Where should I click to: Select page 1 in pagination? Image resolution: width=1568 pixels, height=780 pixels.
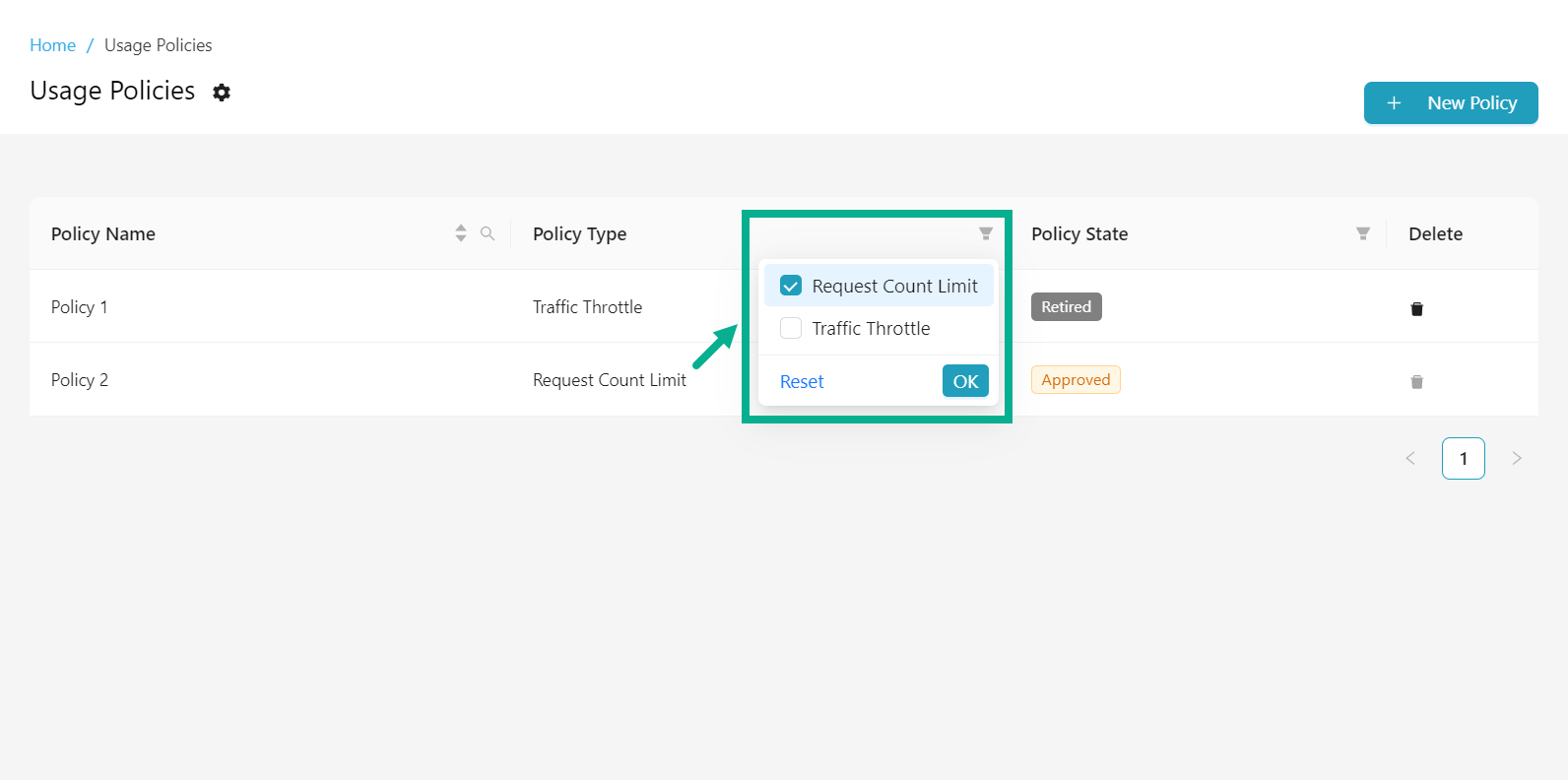coord(1463,458)
